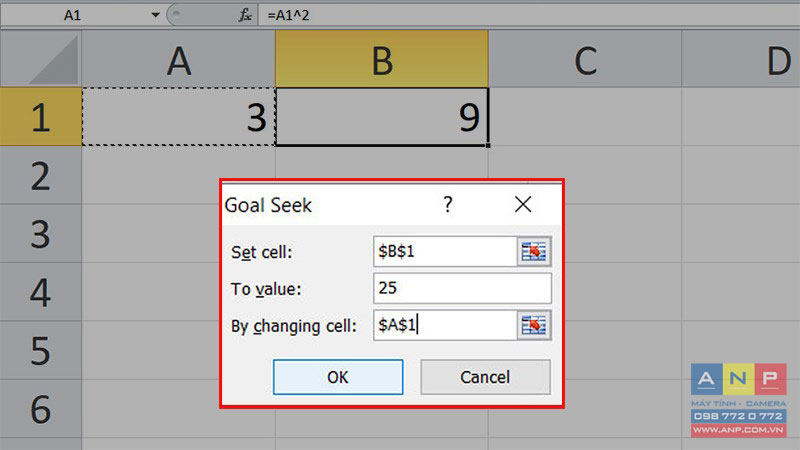Screen dimensions: 800x450
Task: Select row 3 header
Action: pyautogui.click(x=41, y=234)
